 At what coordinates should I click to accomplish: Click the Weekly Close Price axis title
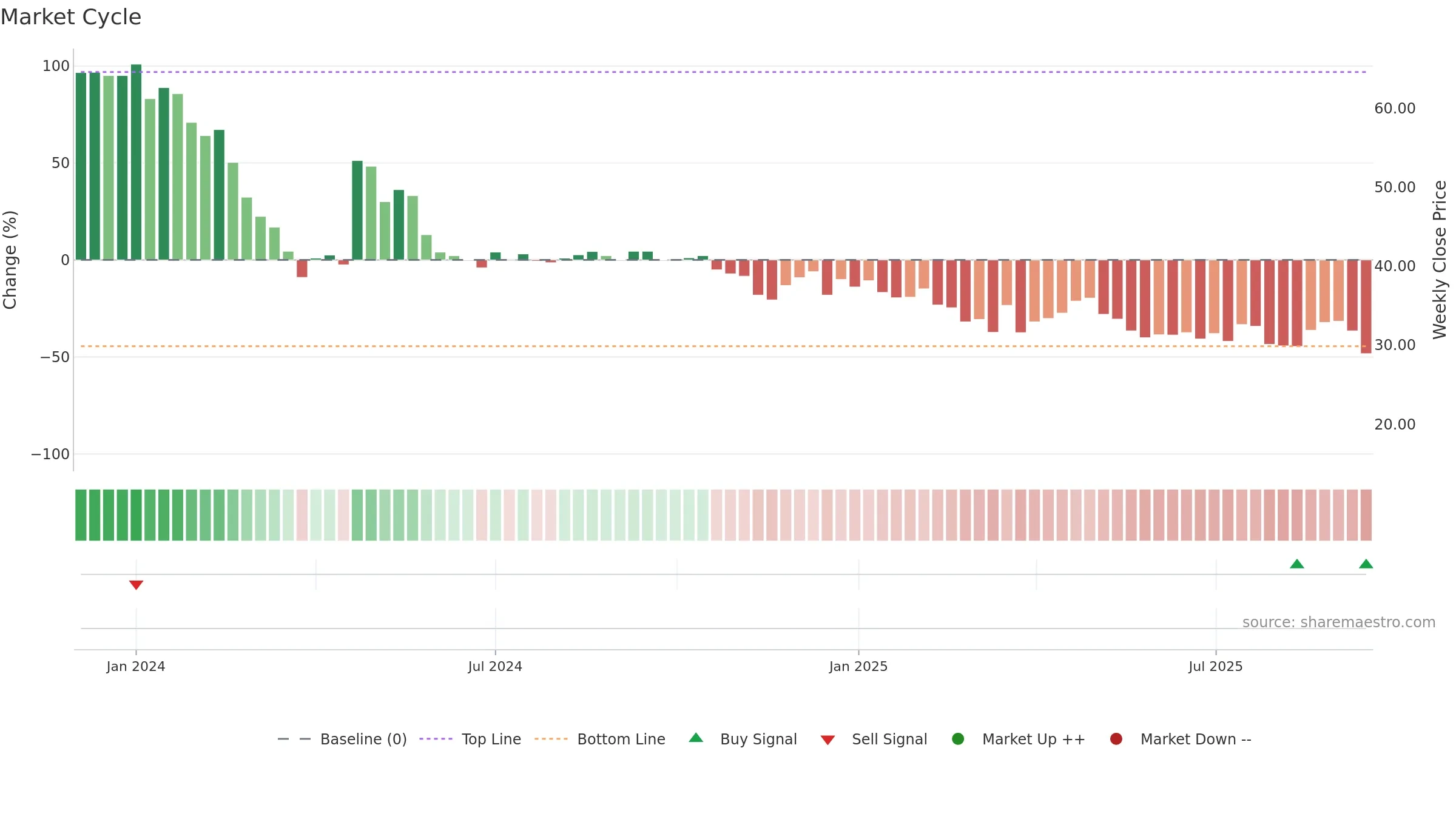point(1440,260)
